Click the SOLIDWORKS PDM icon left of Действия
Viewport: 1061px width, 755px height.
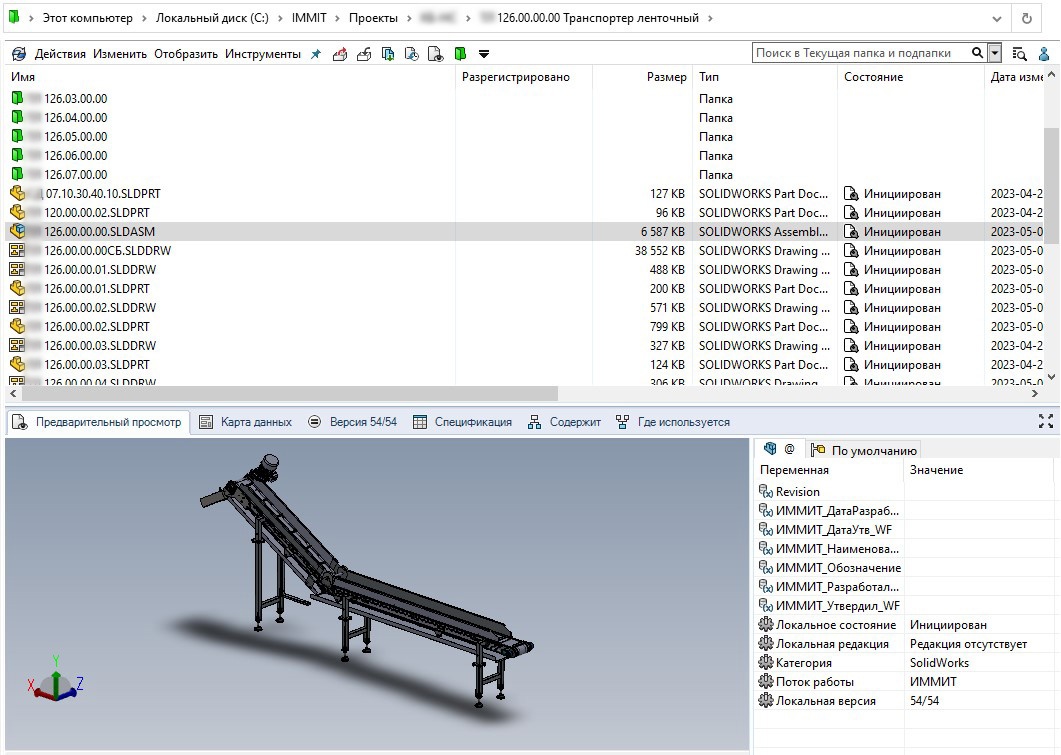pos(17,54)
